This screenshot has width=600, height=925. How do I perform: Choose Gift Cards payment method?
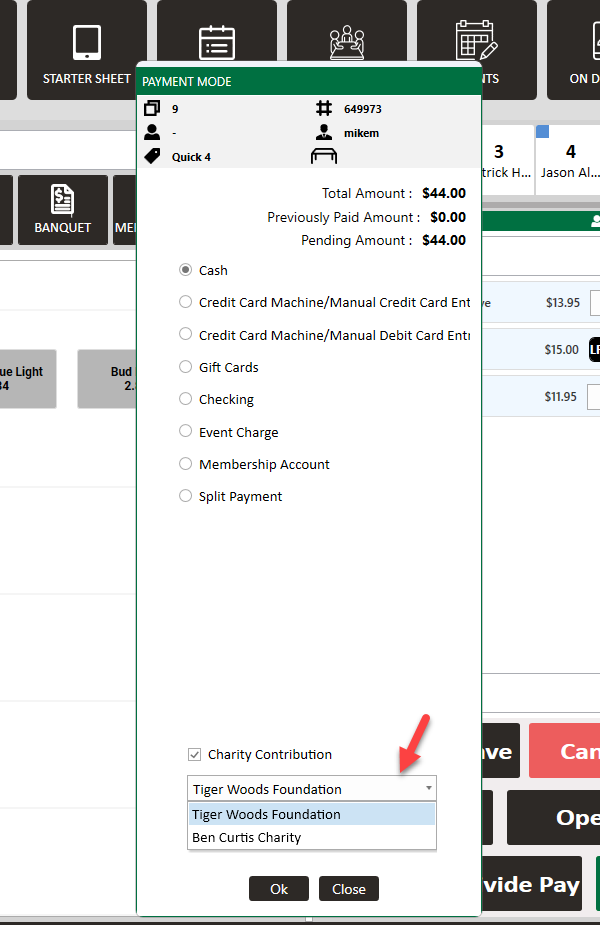[185, 367]
